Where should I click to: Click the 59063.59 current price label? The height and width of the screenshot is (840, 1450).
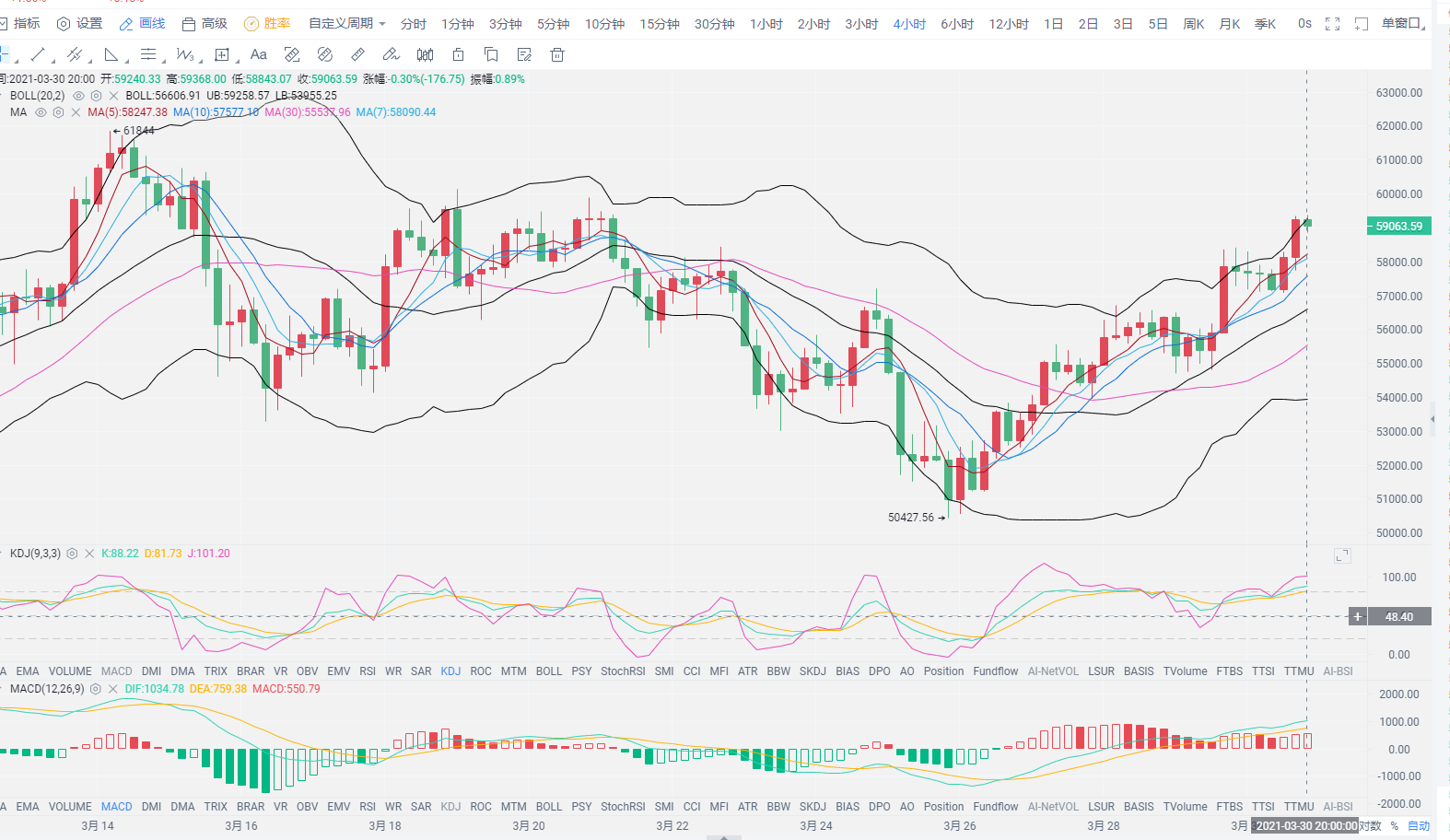[1398, 226]
